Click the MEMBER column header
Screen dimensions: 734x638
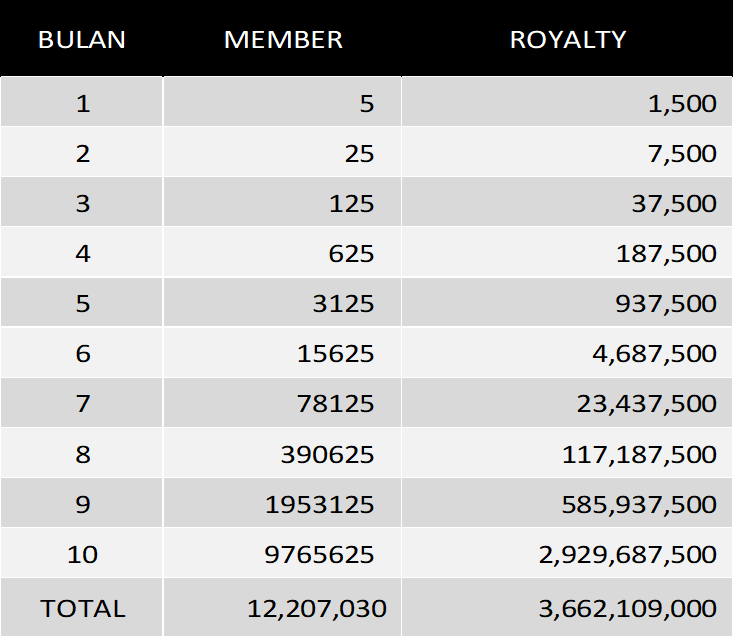pyautogui.click(x=283, y=40)
